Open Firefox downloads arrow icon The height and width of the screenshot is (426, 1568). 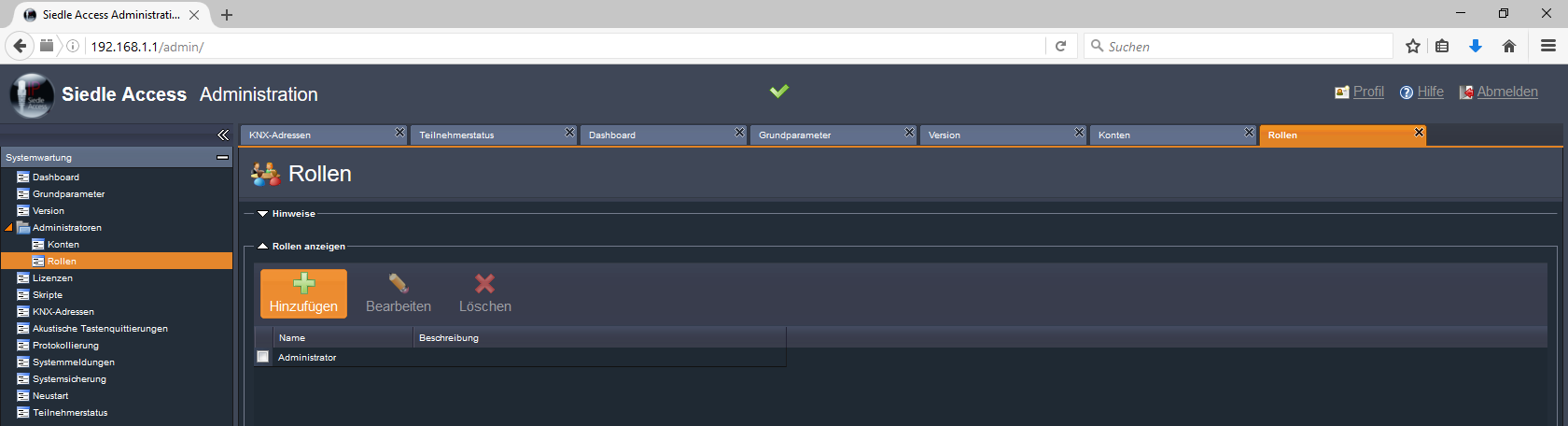click(1476, 46)
